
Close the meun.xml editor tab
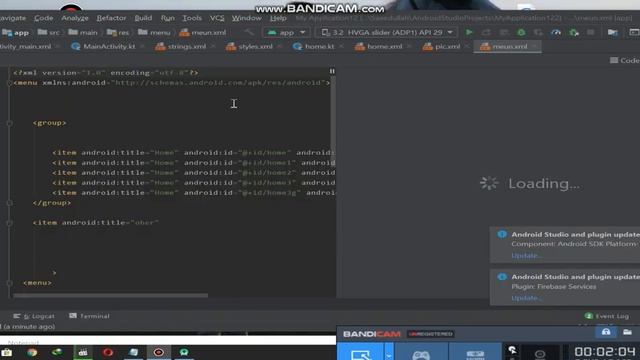click(534, 47)
